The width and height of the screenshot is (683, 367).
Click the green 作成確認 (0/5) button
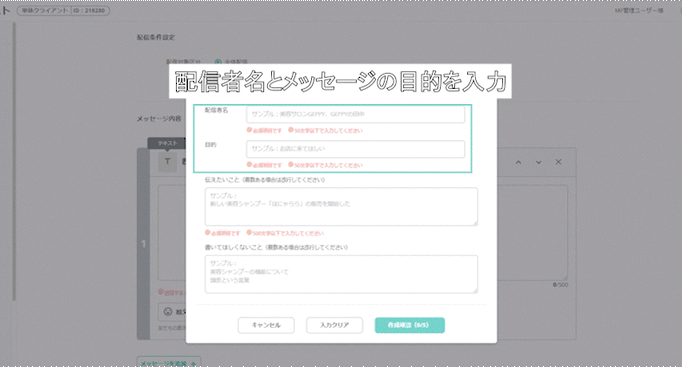pos(409,325)
